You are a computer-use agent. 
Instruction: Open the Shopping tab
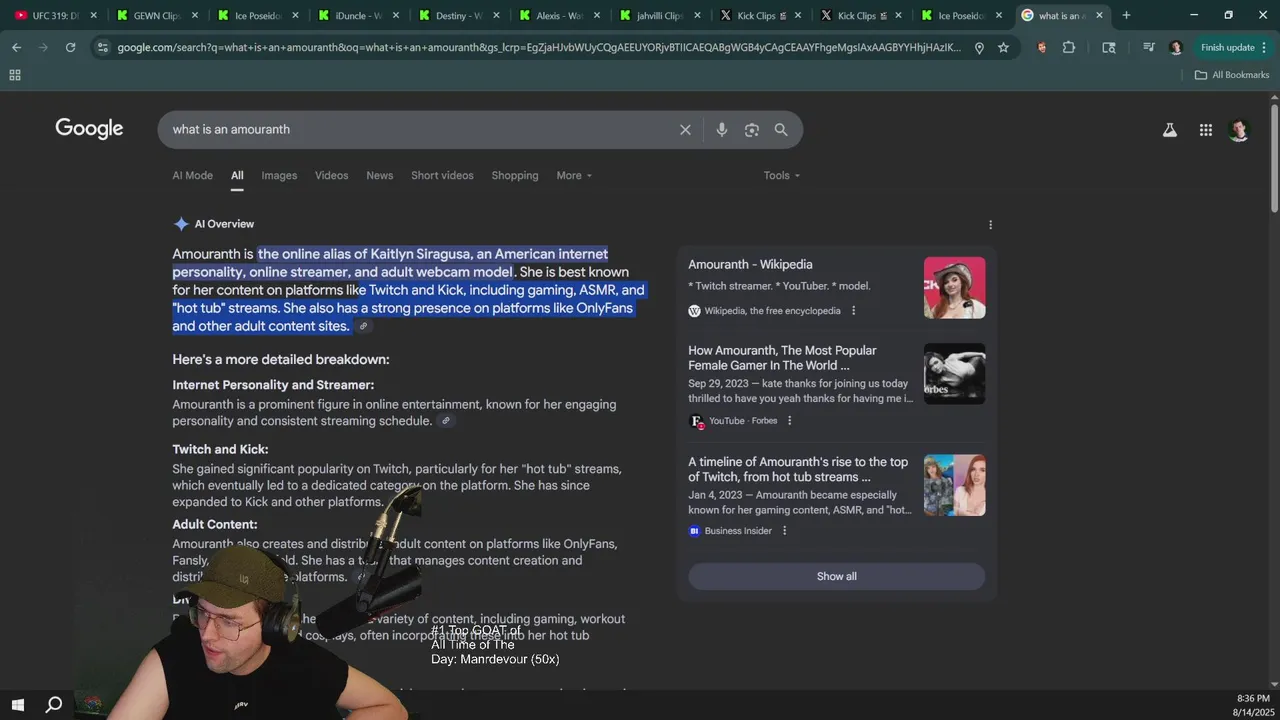click(515, 176)
